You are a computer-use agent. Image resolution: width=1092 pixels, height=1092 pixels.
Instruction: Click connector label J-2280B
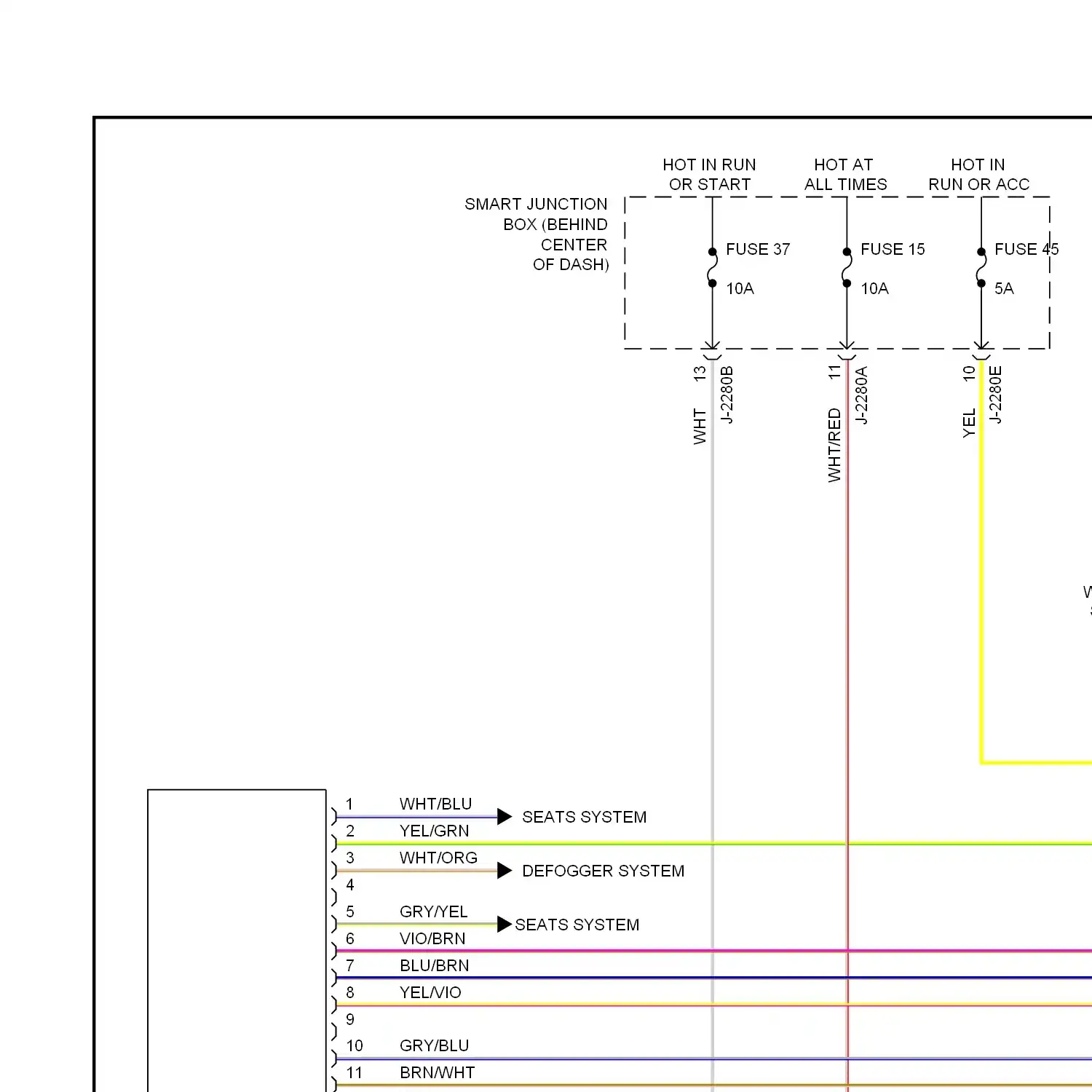pyautogui.click(x=727, y=395)
